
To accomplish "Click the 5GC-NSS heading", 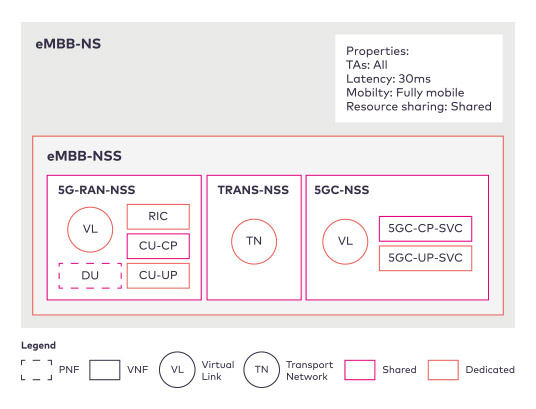I will click(342, 190).
